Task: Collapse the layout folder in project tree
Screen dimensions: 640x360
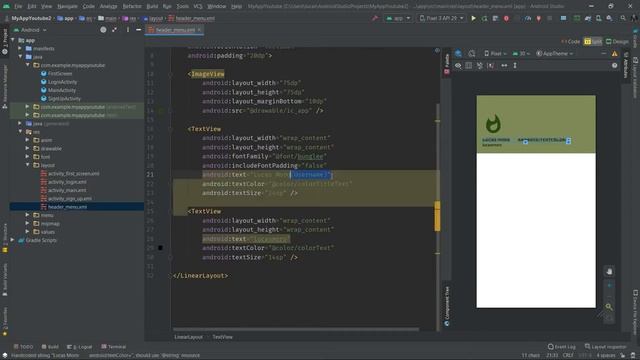Action: coord(27,165)
